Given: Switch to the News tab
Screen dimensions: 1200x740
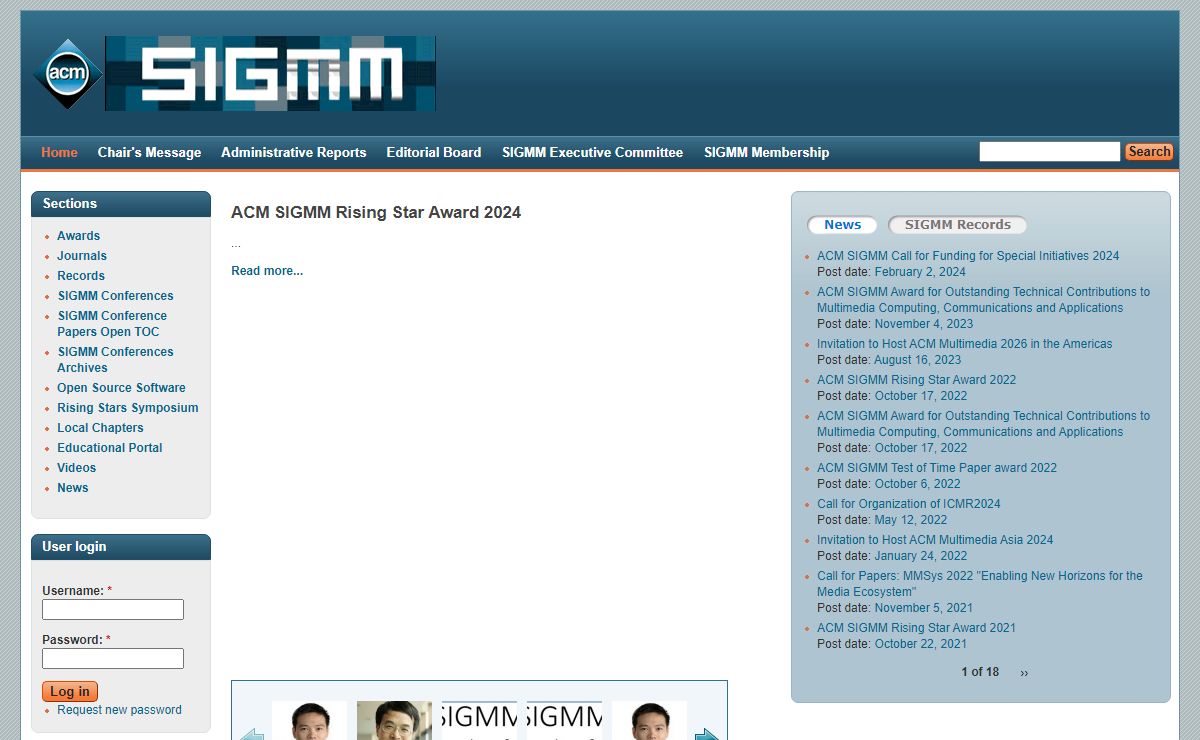Looking at the screenshot, I should [843, 225].
